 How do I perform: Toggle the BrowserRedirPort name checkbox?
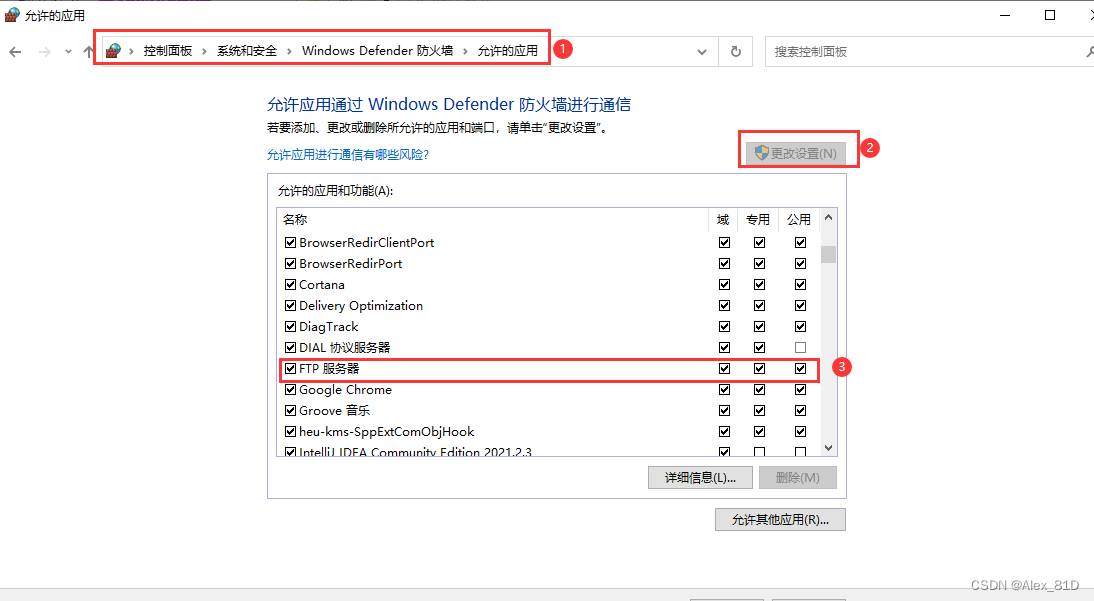pos(290,264)
